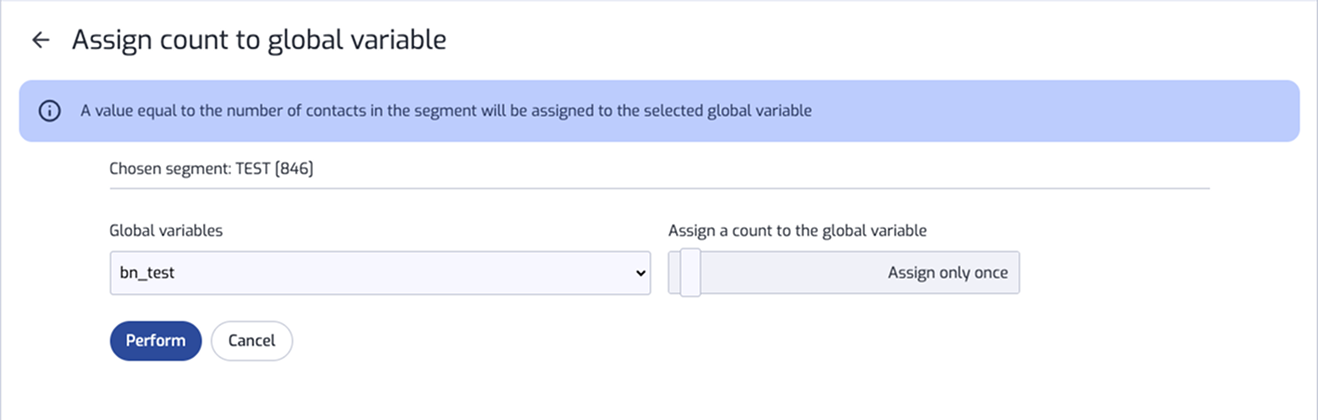The image size is (1318, 420).
Task: Open the Global variables dropdown
Action: coord(380,273)
